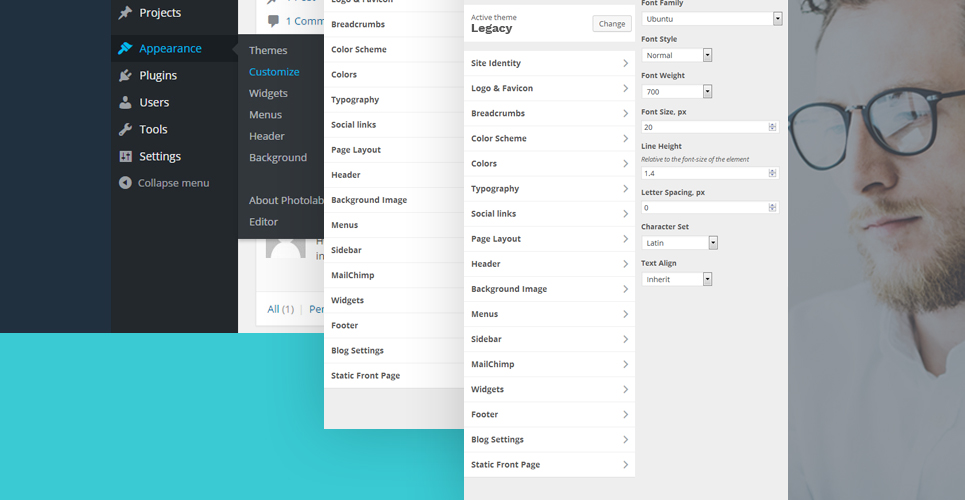The width and height of the screenshot is (965, 500).
Task: Expand the Site Identity chevron
Action: (x=625, y=63)
